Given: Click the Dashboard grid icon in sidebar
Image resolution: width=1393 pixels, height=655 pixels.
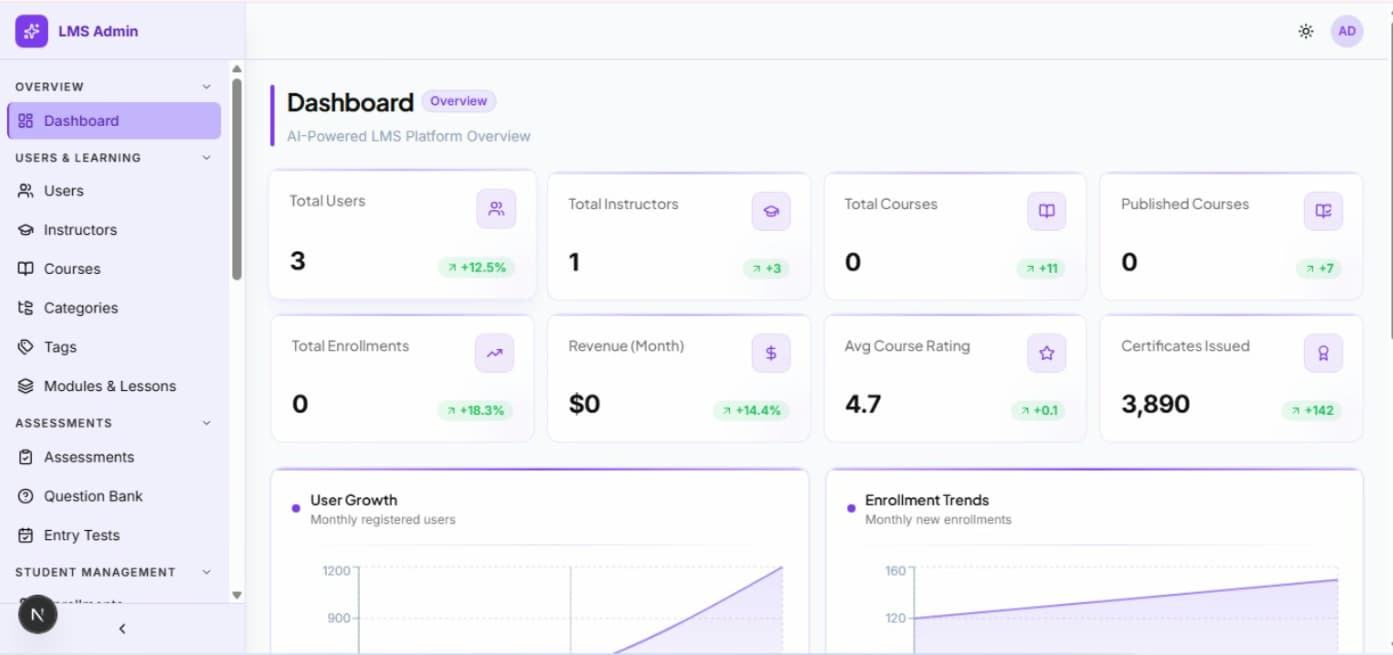Looking at the screenshot, I should (x=26, y=121).
